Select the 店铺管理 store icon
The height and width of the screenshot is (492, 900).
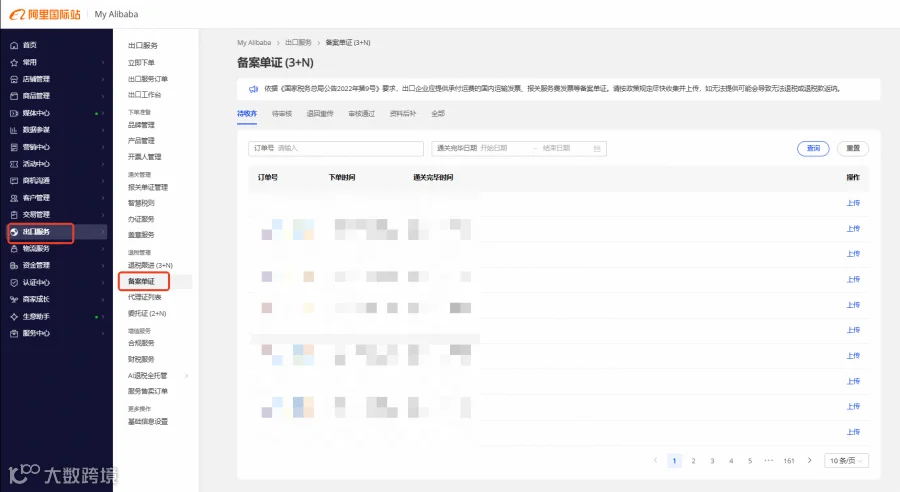[14, 79]
